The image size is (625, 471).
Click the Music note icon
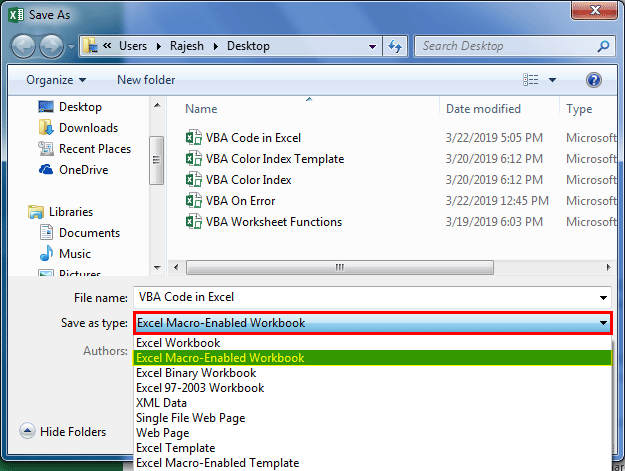[x=46, y=253]
